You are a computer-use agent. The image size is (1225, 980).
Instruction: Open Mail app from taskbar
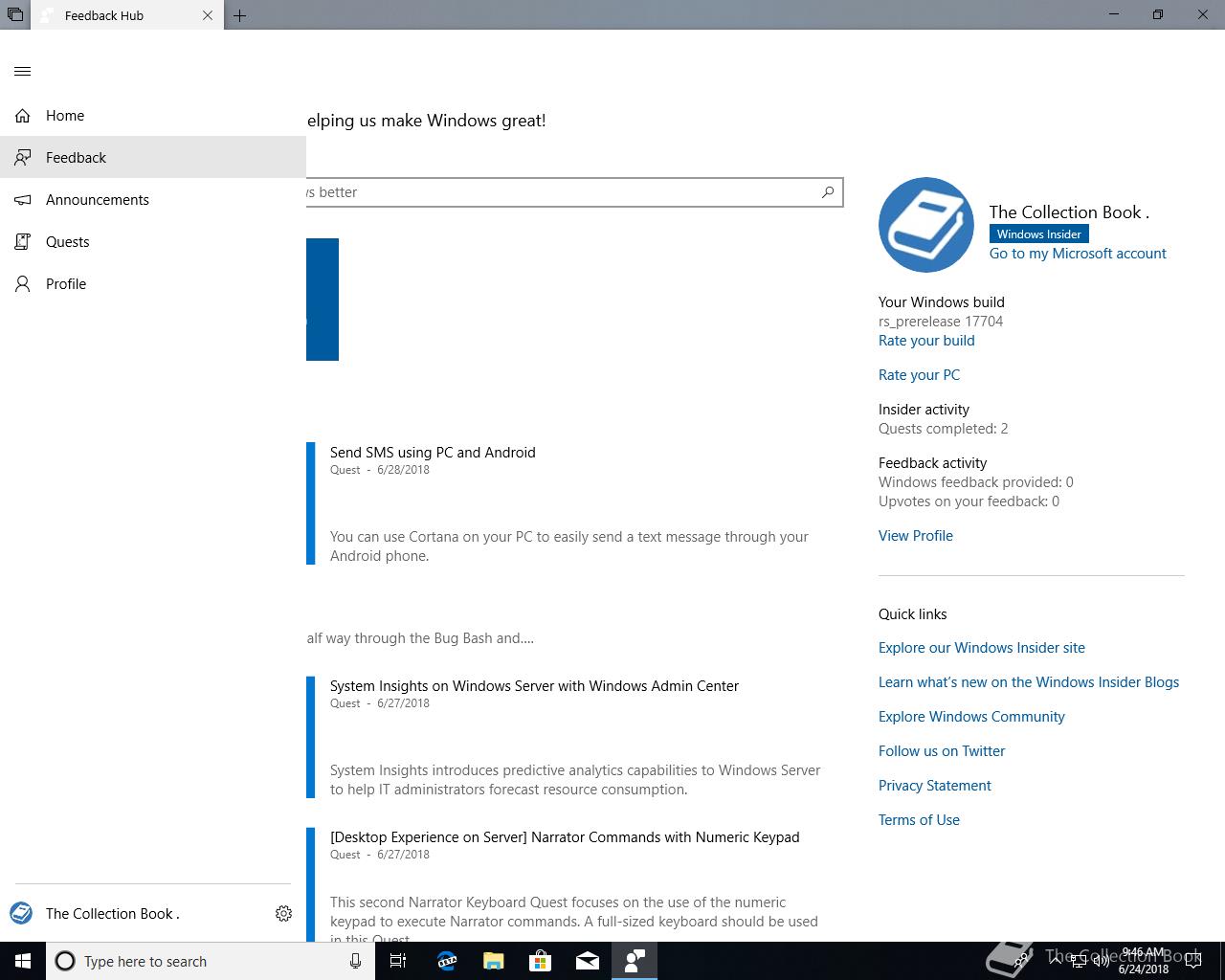(588, 961)
